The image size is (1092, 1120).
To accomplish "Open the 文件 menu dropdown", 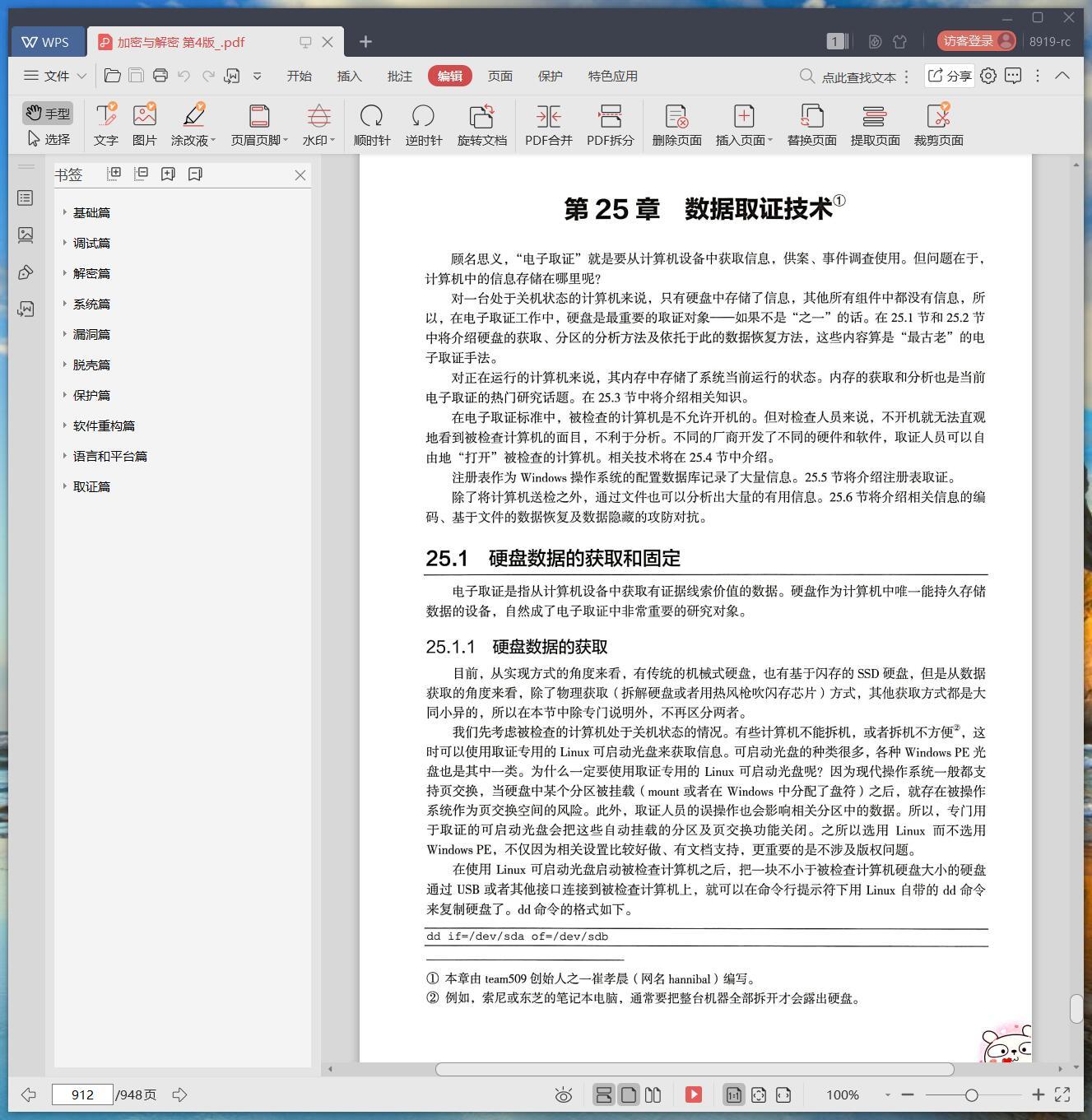I will (55, 76).
